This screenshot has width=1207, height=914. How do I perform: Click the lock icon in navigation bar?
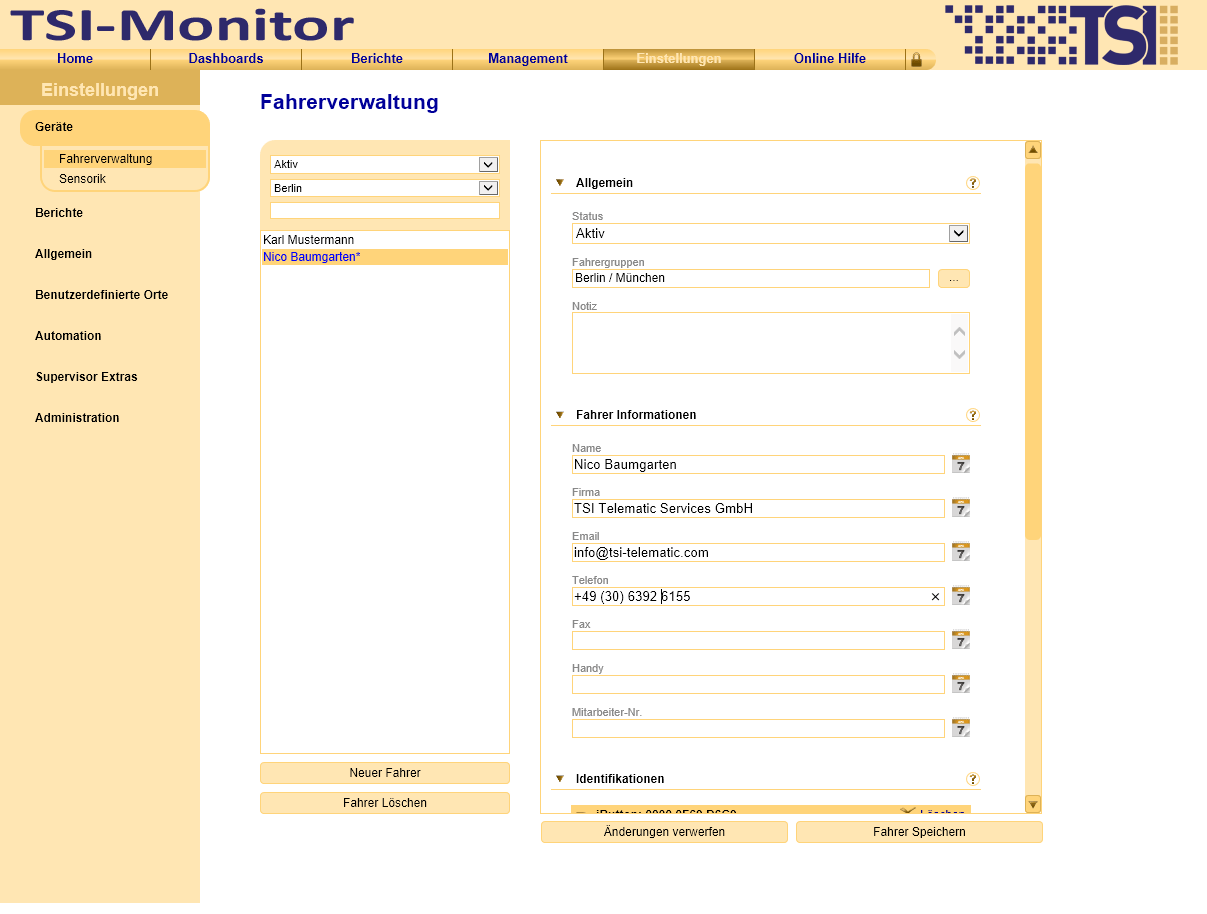tap(916, 60)
